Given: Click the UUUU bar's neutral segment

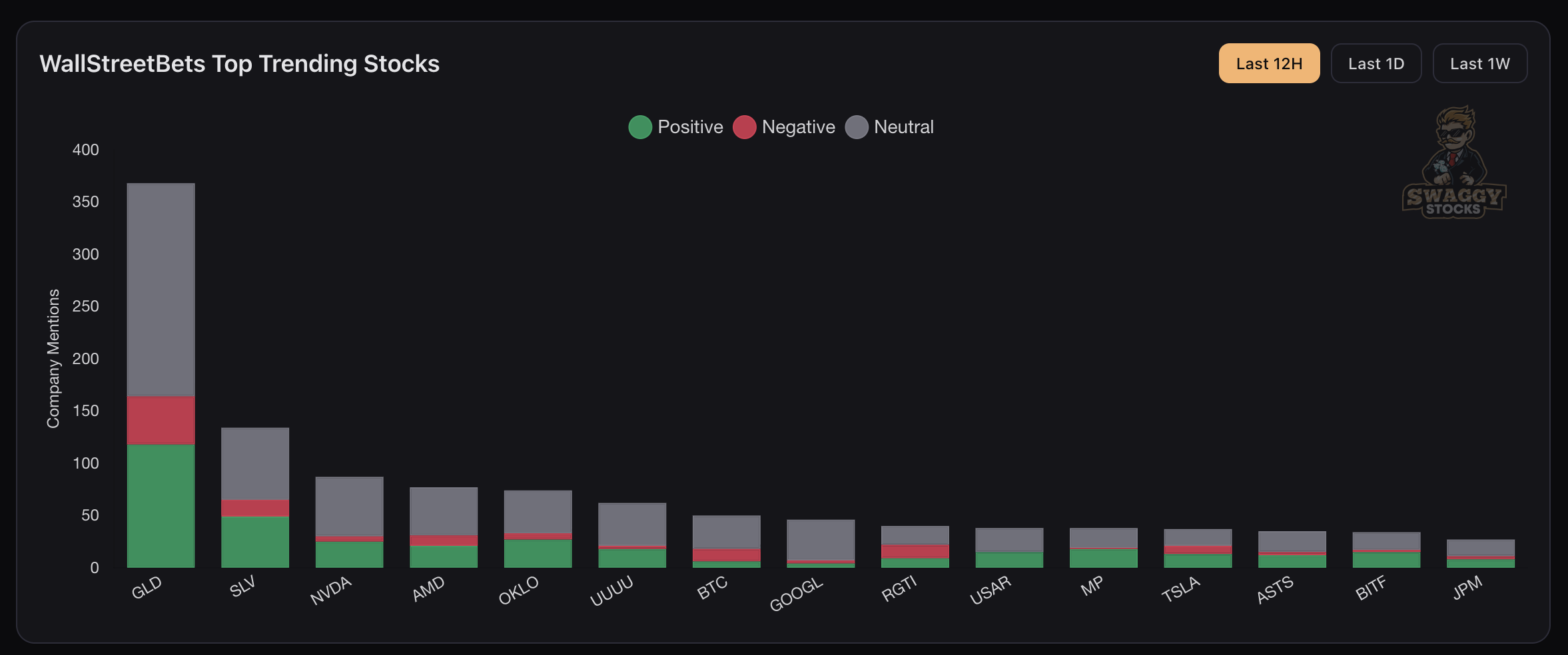Looking at the screenshot, I should [x=632, y=524].
